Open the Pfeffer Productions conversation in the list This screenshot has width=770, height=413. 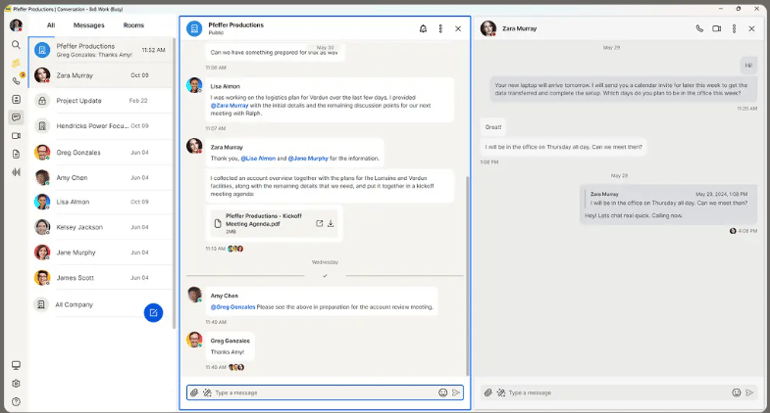point(101,50)
